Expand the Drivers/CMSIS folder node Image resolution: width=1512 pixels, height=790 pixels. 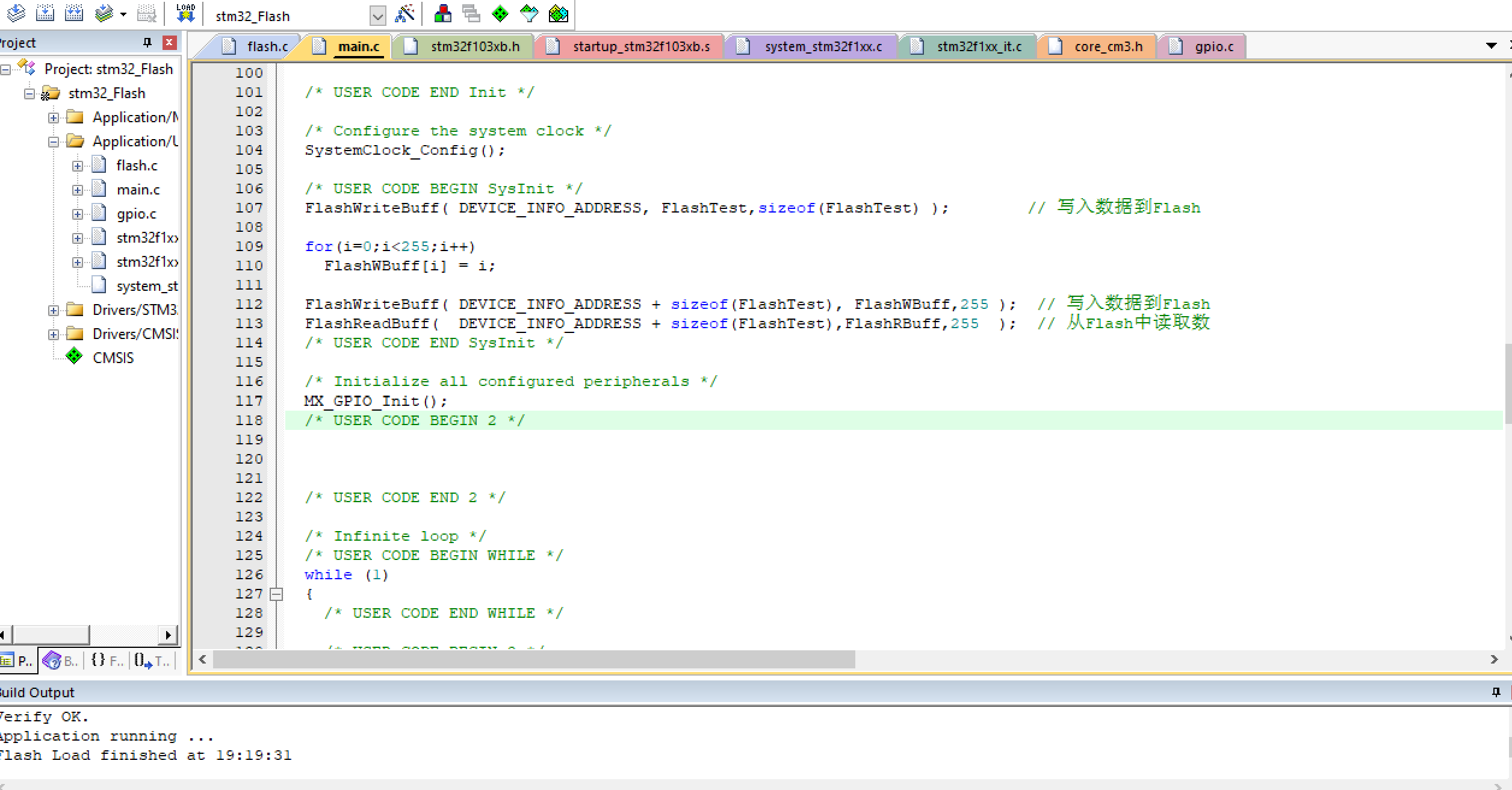click(x=54, y=334)
